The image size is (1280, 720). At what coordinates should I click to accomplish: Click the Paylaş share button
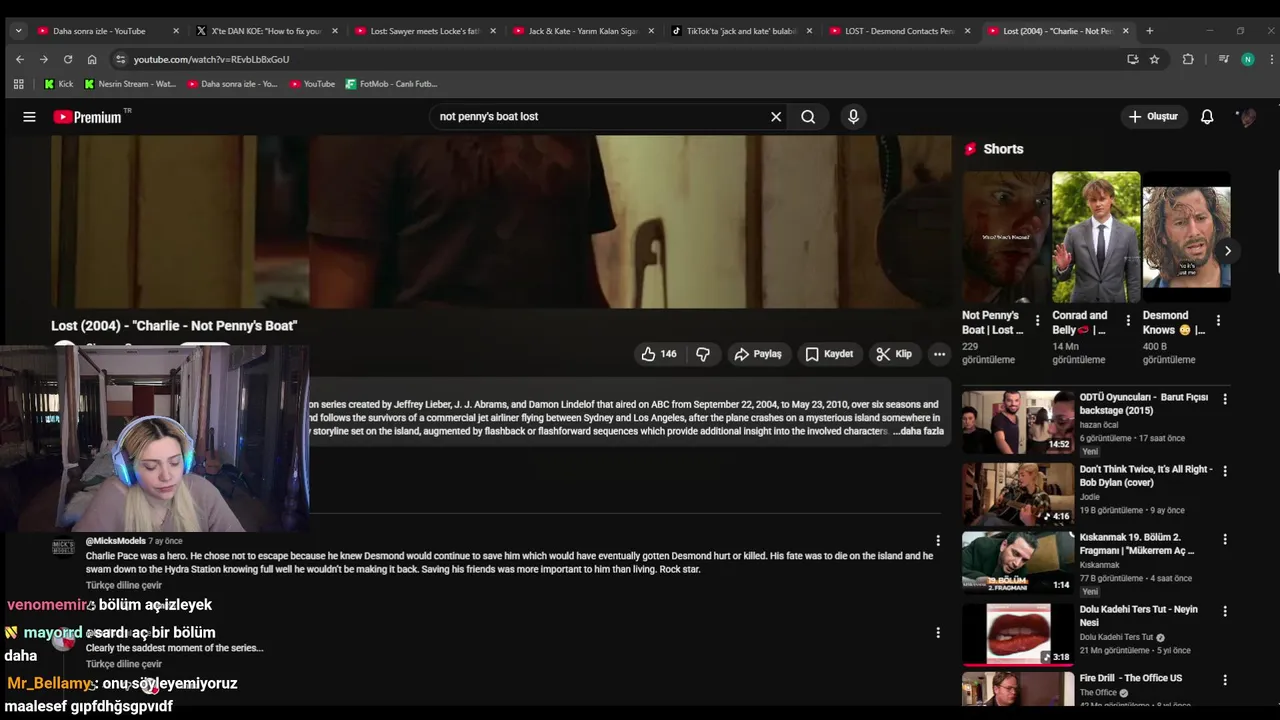[758, 354]
